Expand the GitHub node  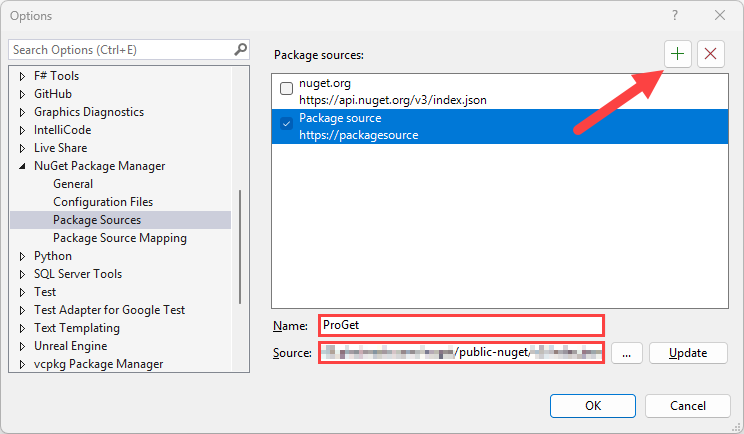coord(22,94)
